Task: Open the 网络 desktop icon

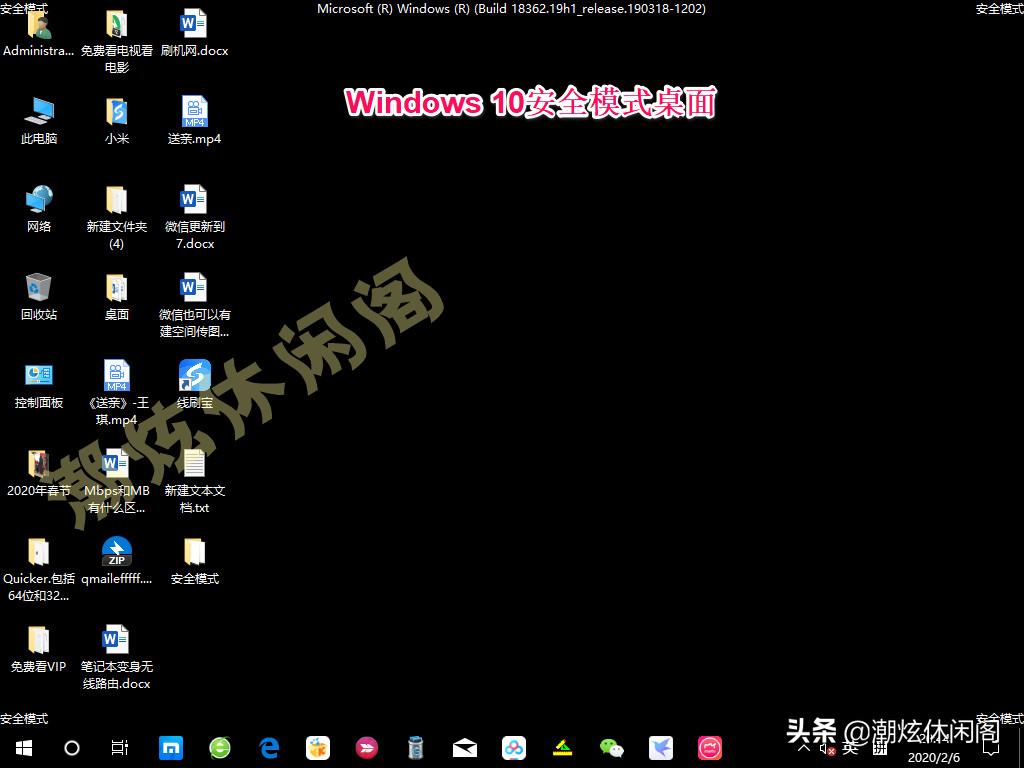Action: coord(38,205)
